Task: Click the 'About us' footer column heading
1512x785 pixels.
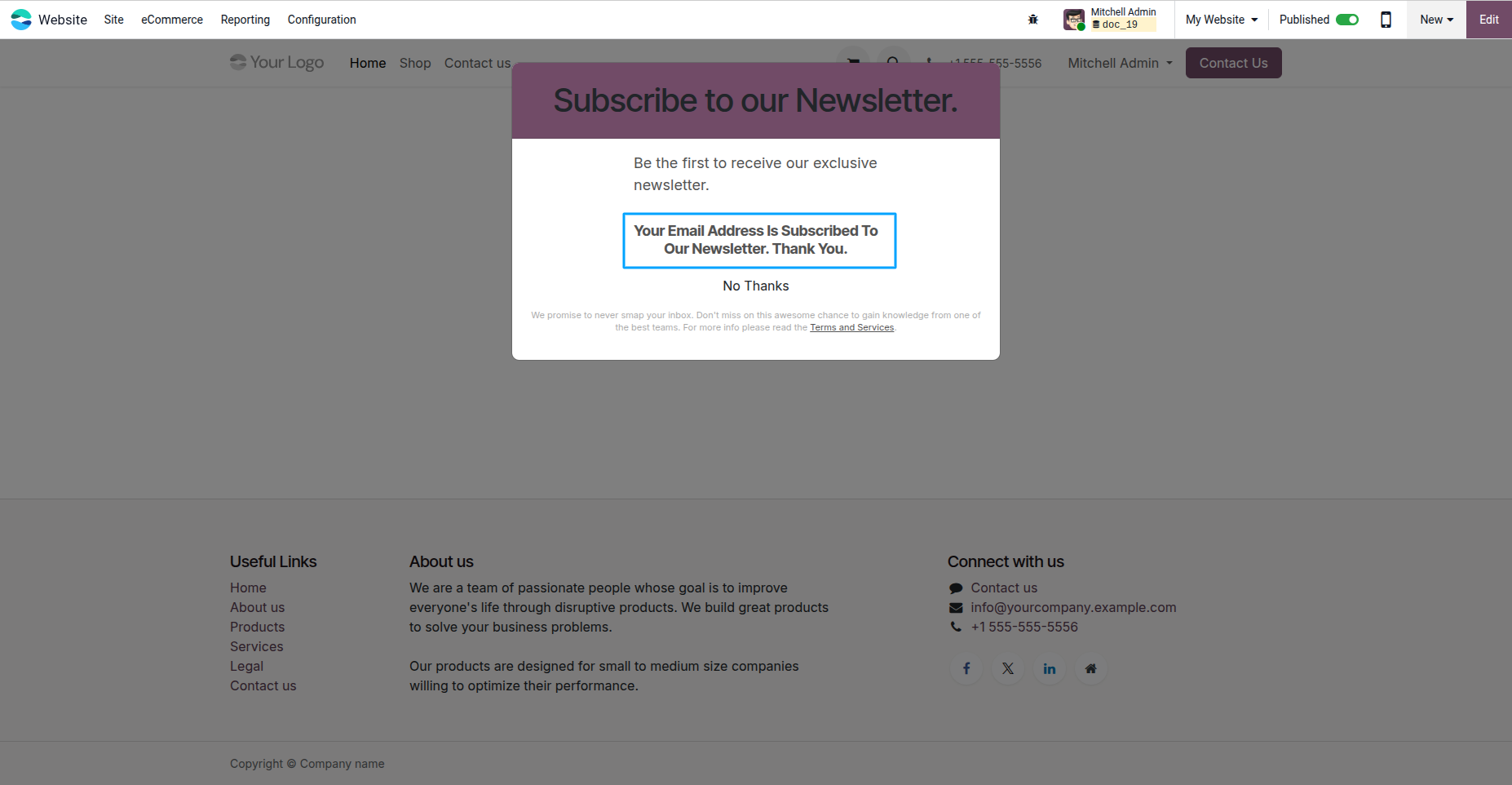Action: click(x=441, y=561)
